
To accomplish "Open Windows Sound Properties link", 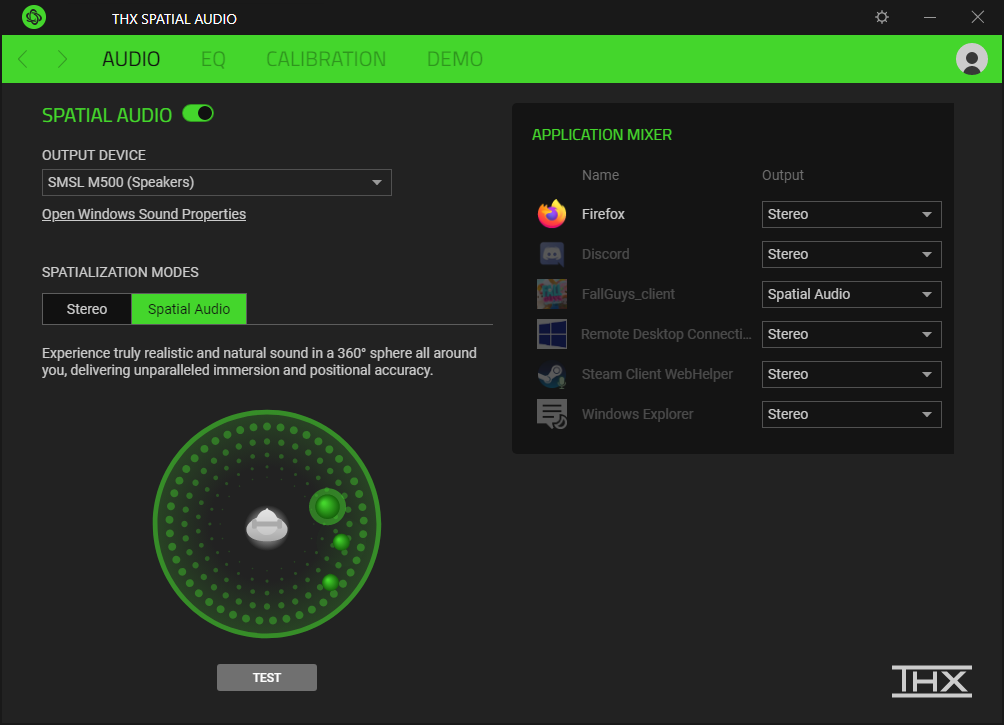I will (144, 214).
